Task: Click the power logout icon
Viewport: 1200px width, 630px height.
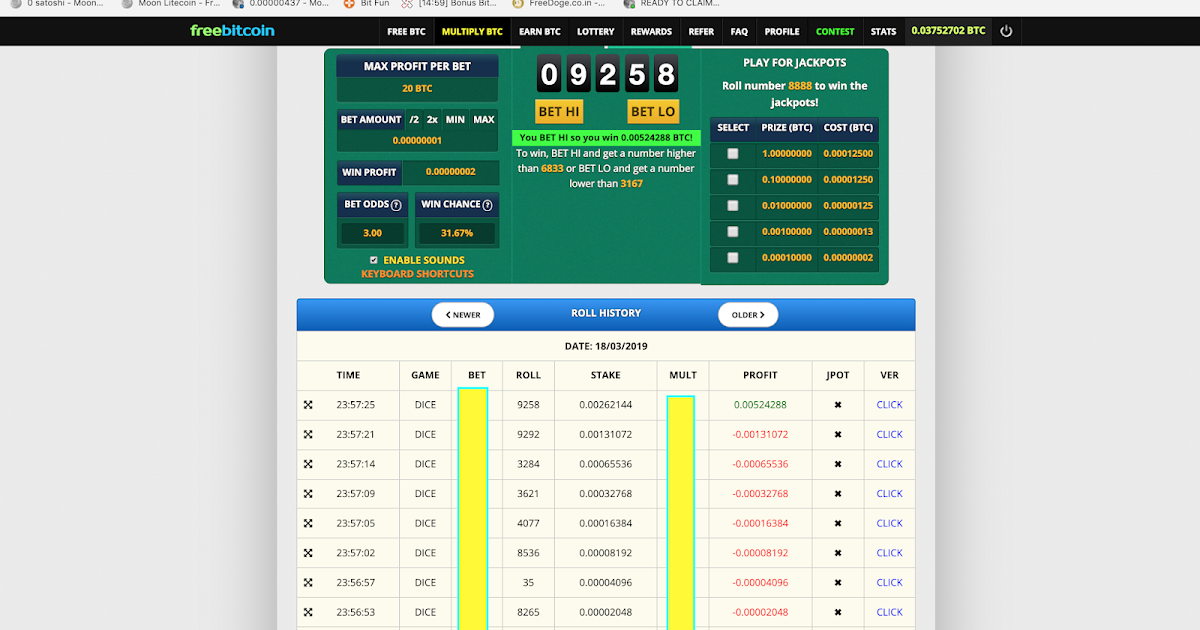Action: (1006, 31)
